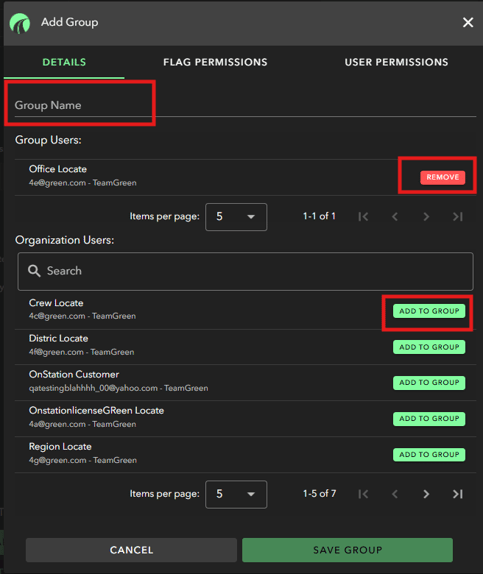Click the green OnStation logo icon

click(20, 23)
